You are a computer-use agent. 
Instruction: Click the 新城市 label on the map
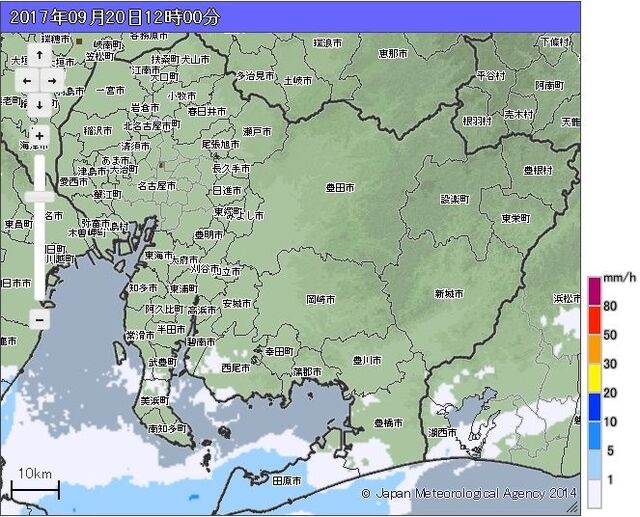coord(449,293)
